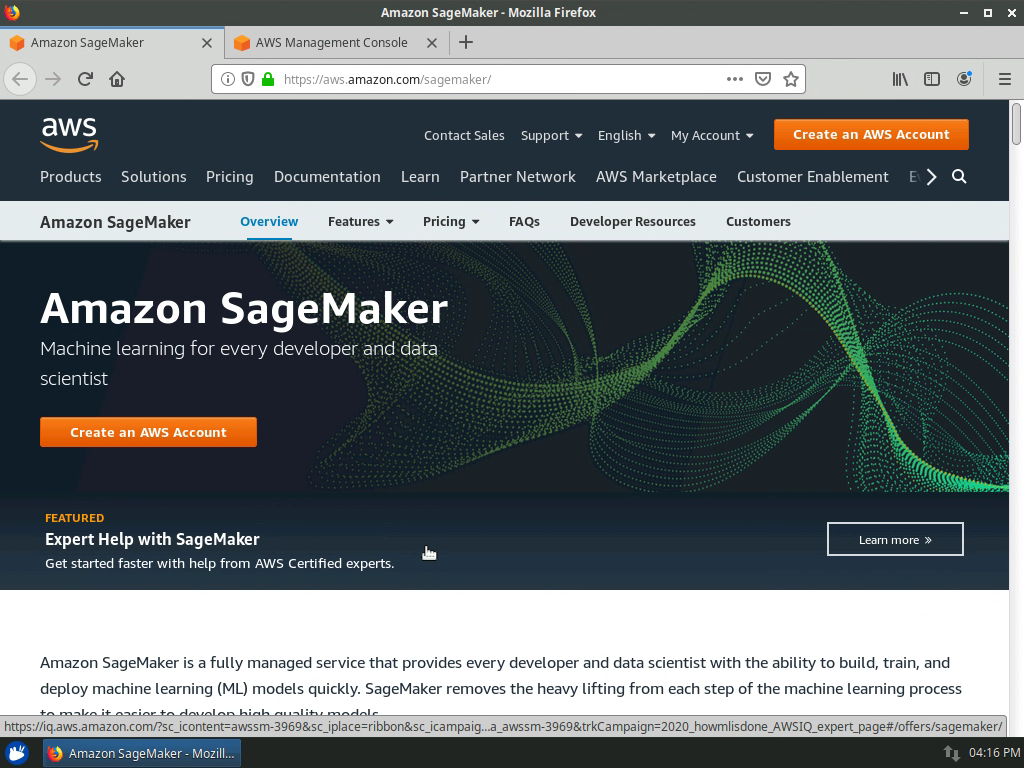Image resolution: width=1024 pixels, height=768 pixels.
Task: Open the desktop start menu icon
Action: pos(17,753)
